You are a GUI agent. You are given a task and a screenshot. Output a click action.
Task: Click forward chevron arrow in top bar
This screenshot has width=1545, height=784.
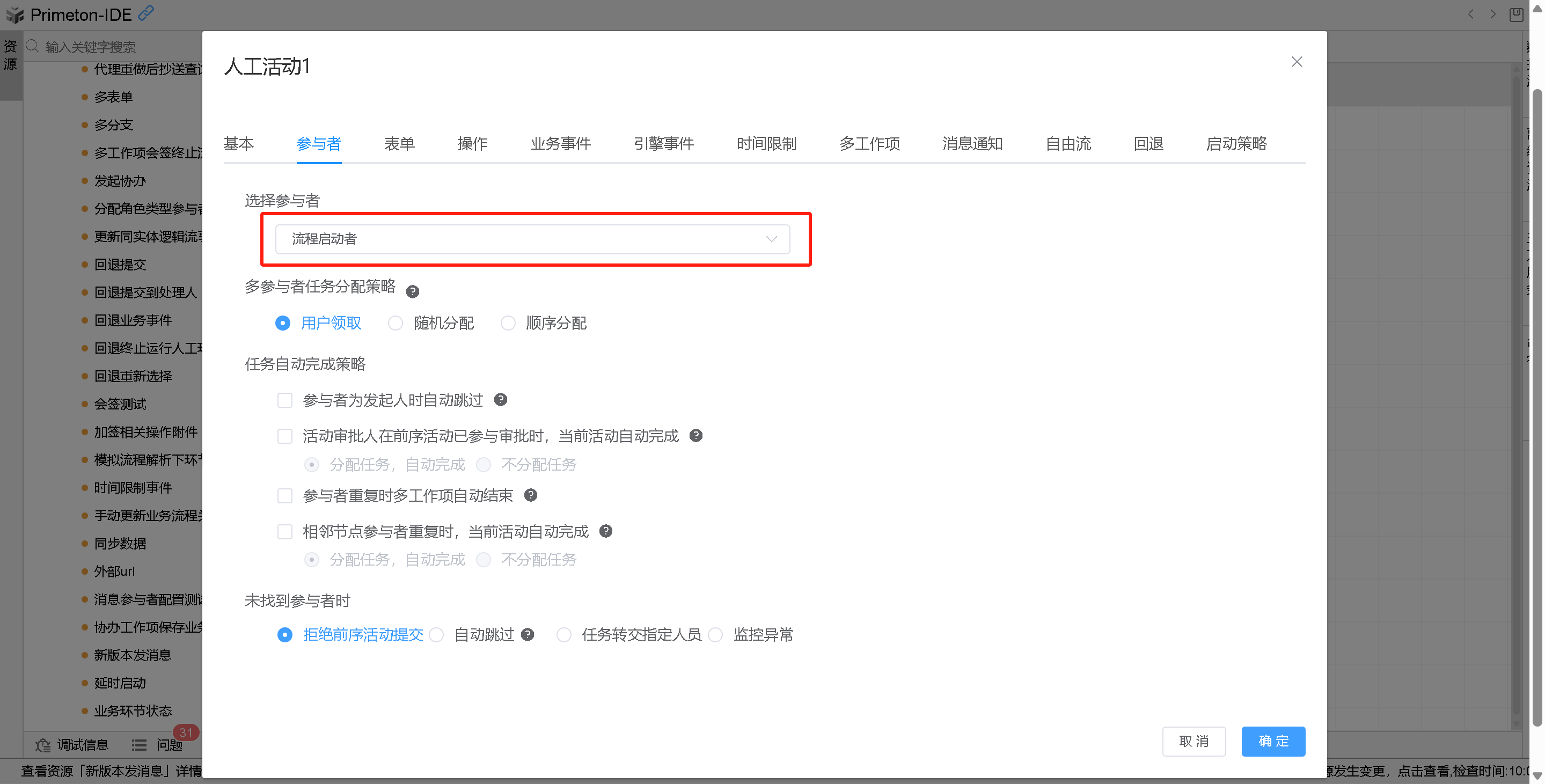[1493, 14]
